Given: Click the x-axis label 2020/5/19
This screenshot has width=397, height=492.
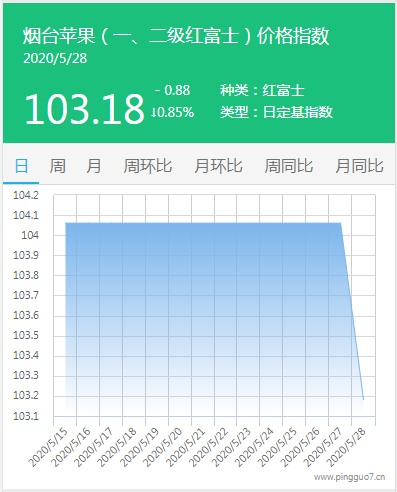Looking at the screenshot, I should click(x=140, y=448).
